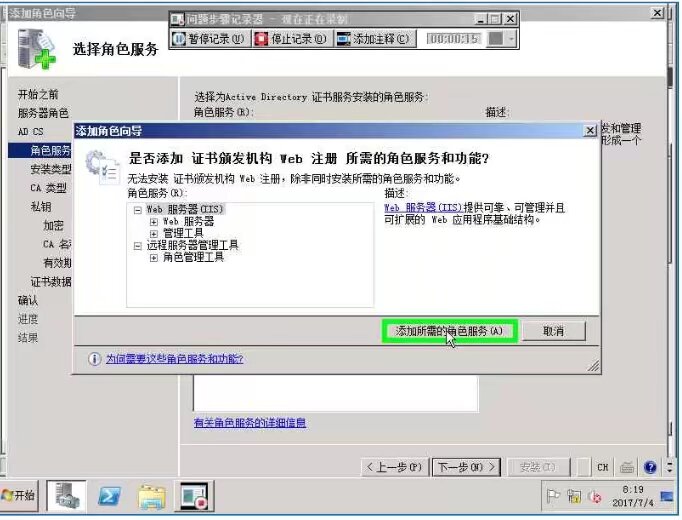Pause recording with 暂停记录 button
Viewport: 682px width, 520px height.
210,39
